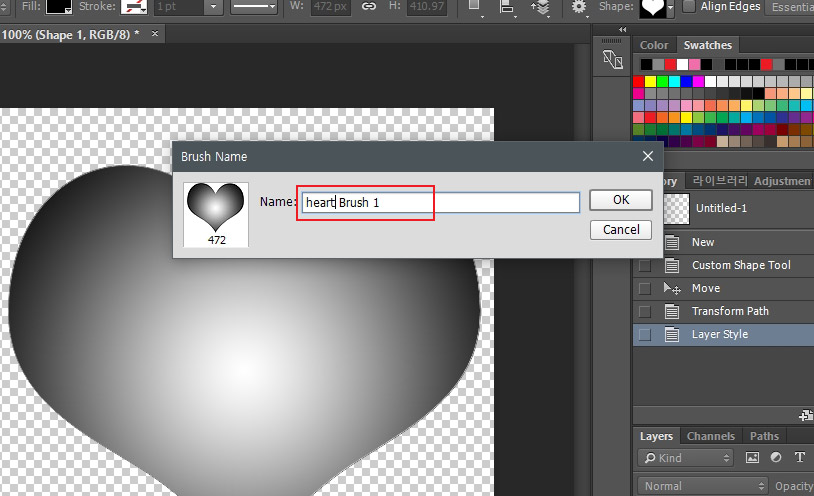The image size is (814, 496).
Task: Select the Untitled-1 history snapshot thumbnail
Action: (x=677, y=208)
